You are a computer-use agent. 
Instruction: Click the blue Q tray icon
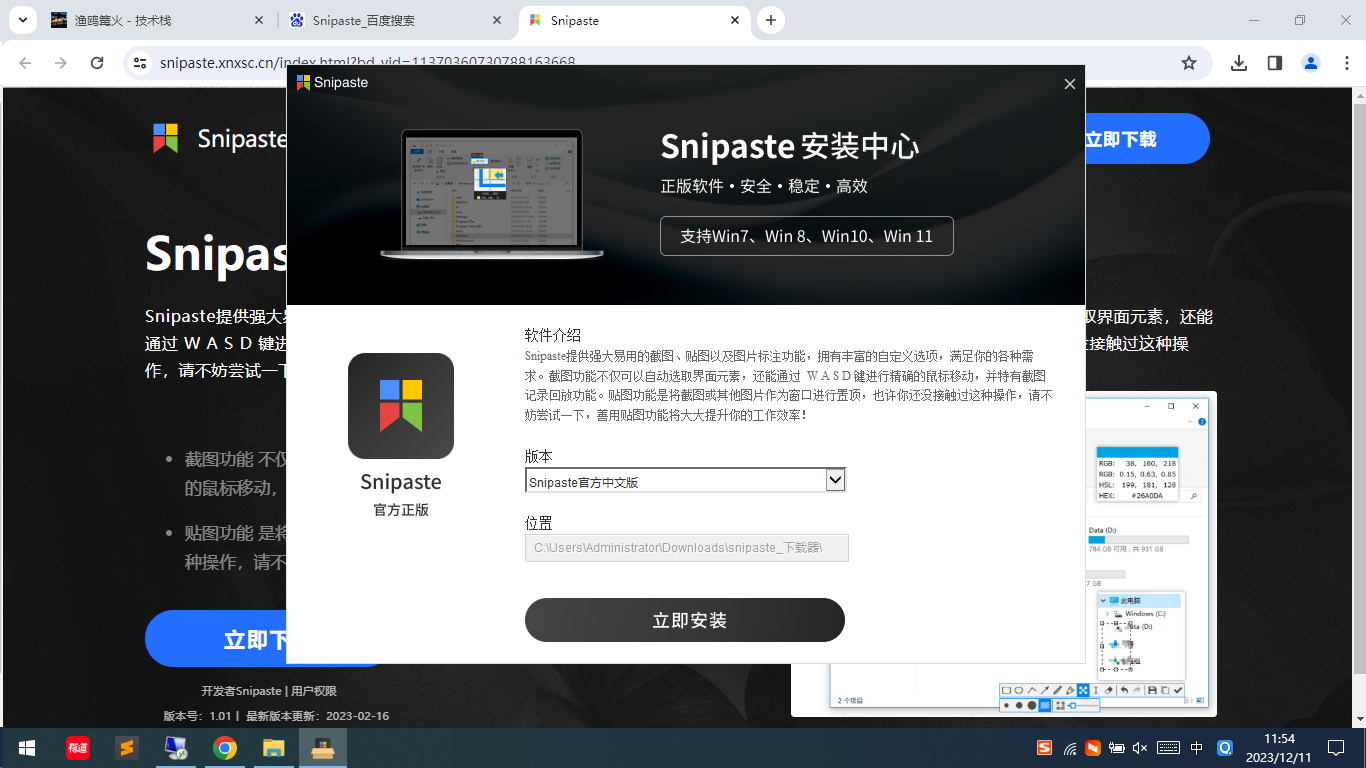(x=1225, y=748)
